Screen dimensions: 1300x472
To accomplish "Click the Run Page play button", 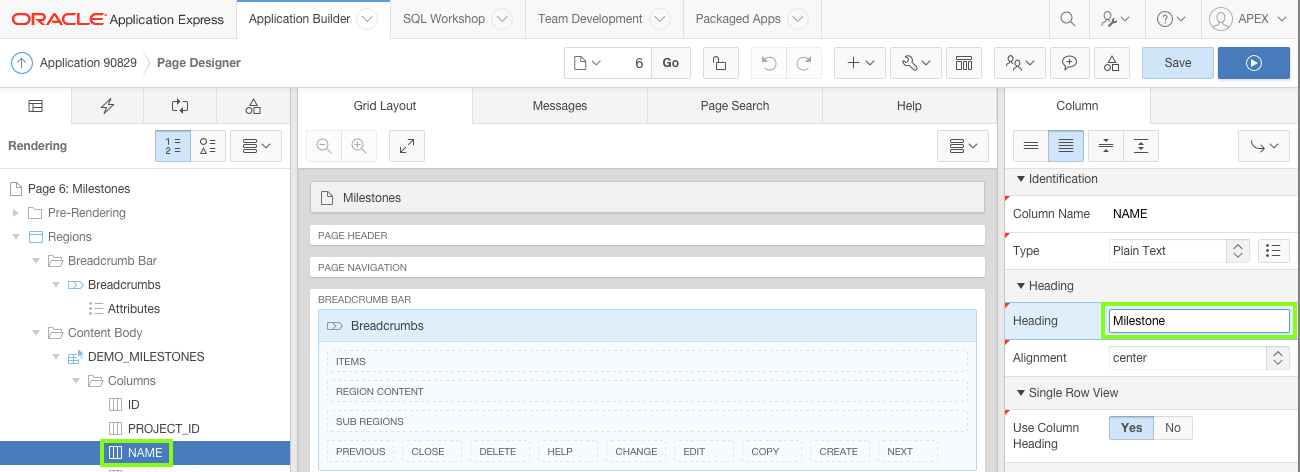I will click(x=1253, y=62).
